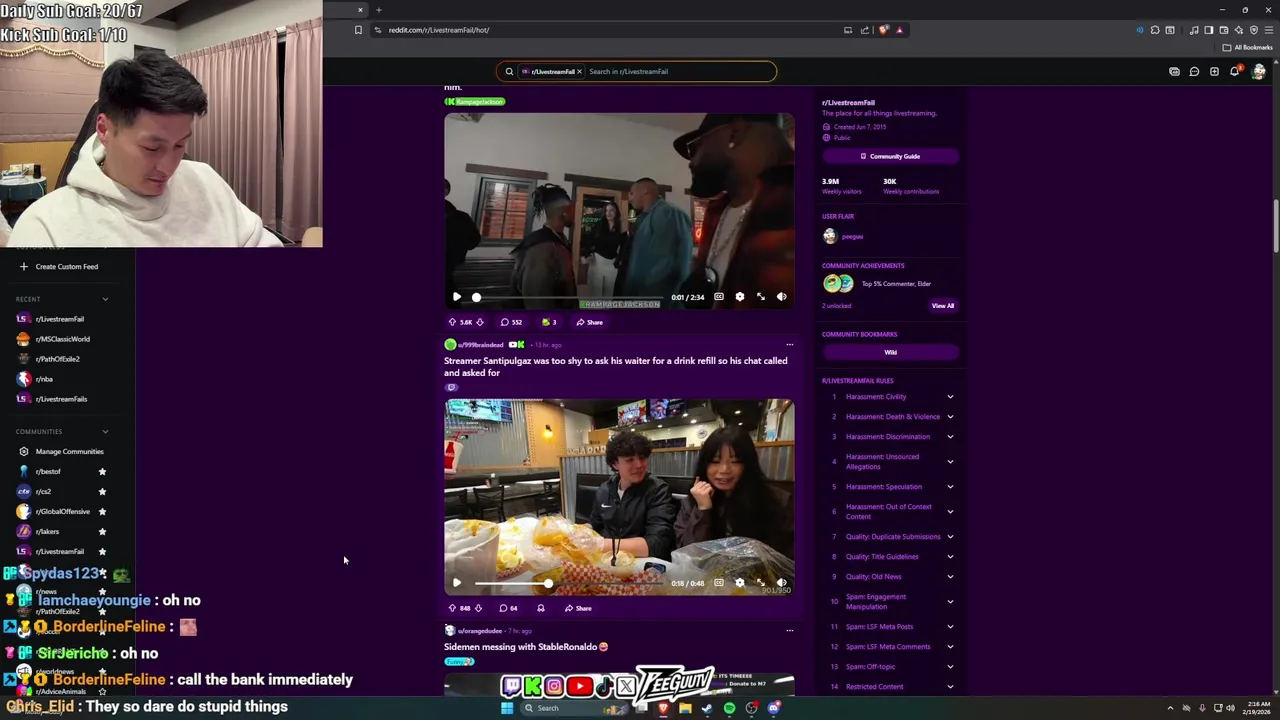Open options menu for the Santipulgaz post

(789, 345)
